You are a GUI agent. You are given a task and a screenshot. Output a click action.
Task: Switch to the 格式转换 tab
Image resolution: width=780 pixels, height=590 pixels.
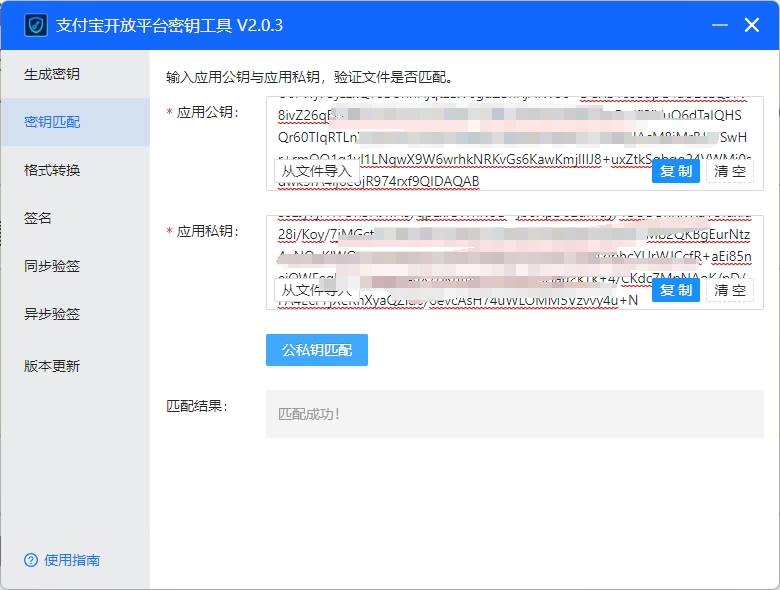tap(52, 170)
